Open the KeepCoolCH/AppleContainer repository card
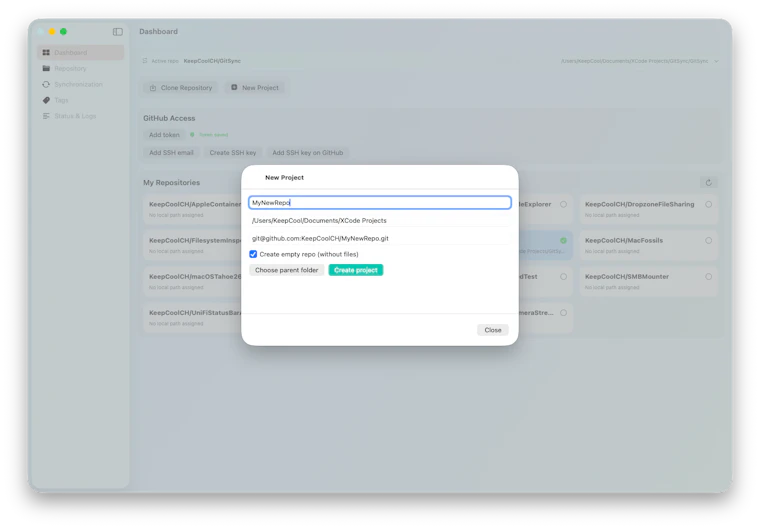 192,209
